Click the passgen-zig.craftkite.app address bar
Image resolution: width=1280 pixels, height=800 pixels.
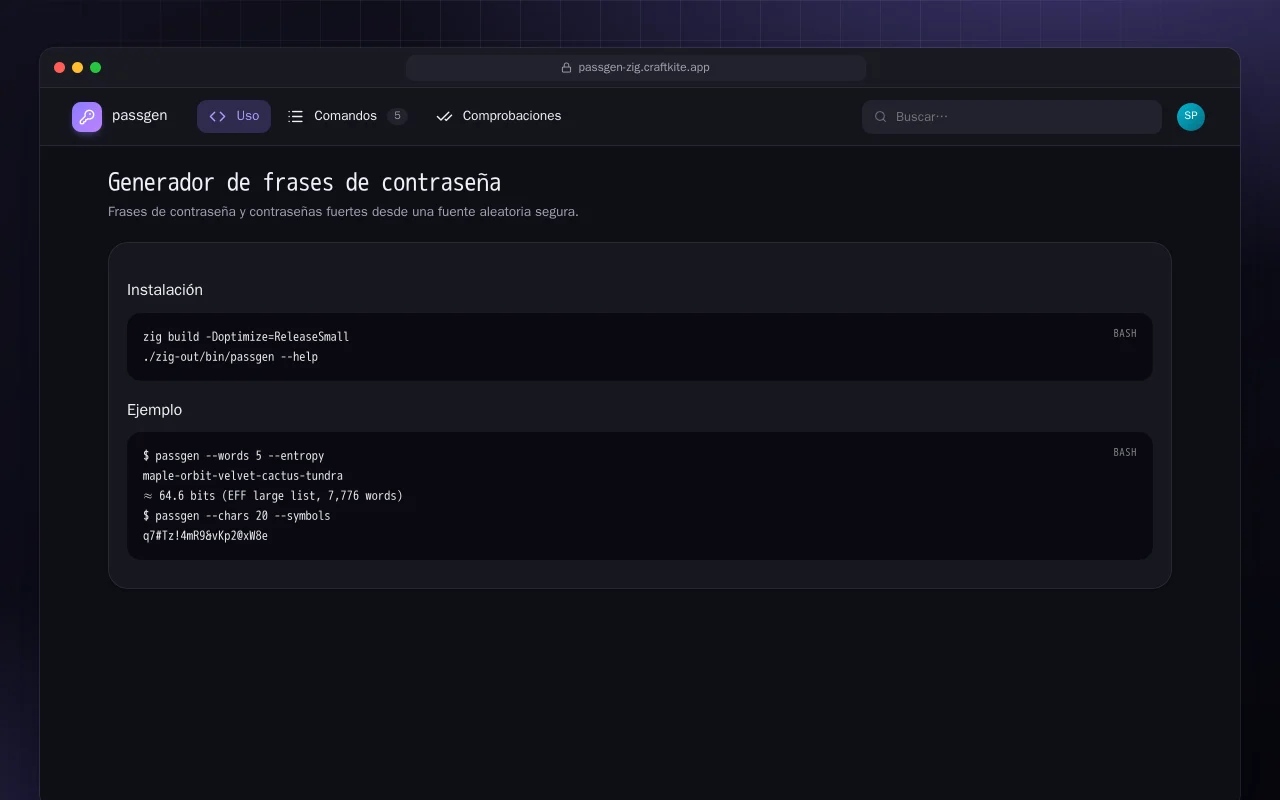[636, 68]
